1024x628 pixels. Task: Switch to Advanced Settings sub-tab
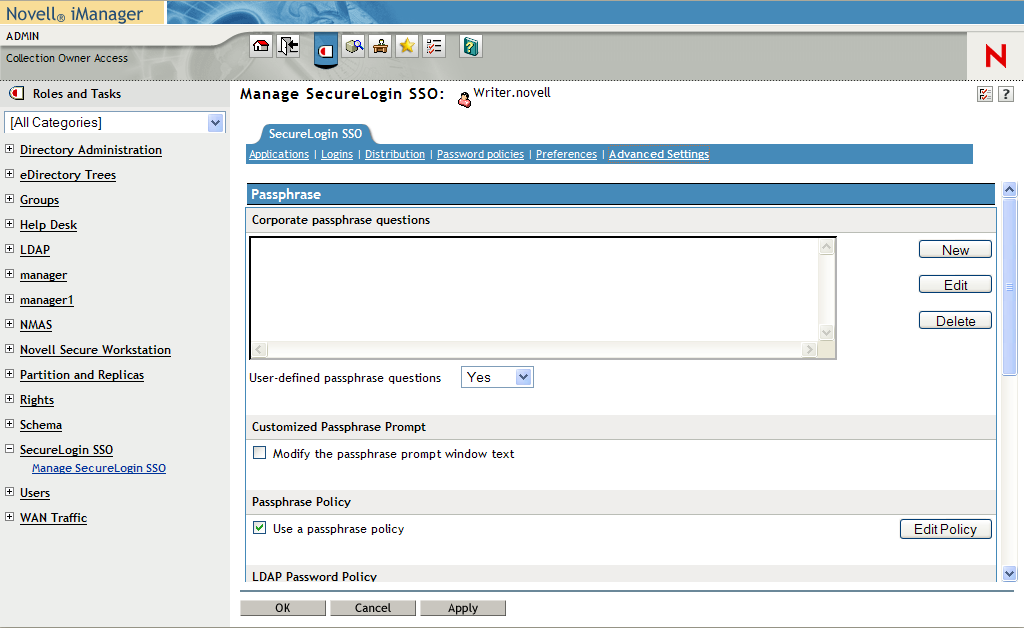[x=659, y=154]
